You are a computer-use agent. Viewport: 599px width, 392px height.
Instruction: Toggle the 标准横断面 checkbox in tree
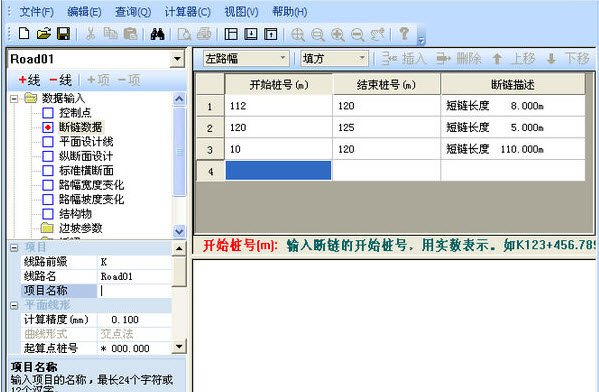48,170
